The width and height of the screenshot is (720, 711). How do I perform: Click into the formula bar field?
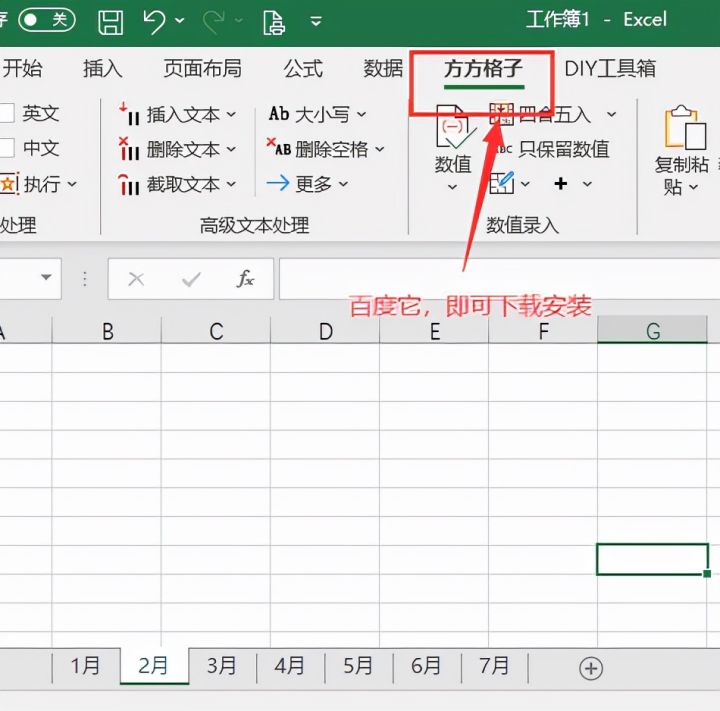click(x=499, y=279)
